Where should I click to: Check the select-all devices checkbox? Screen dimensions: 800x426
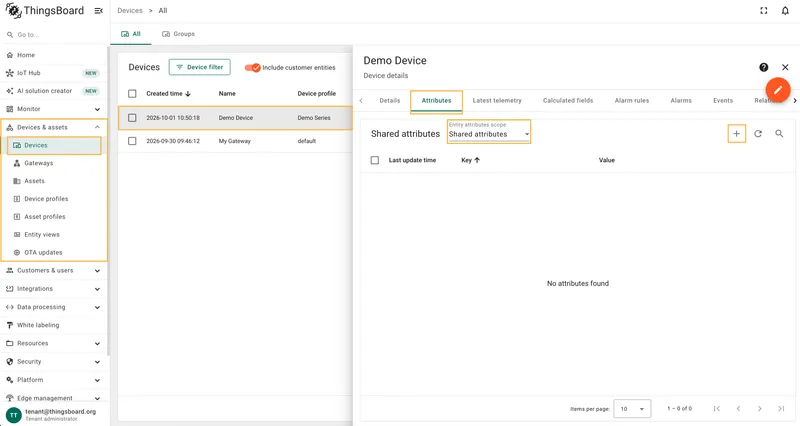(x=132, y=94)
